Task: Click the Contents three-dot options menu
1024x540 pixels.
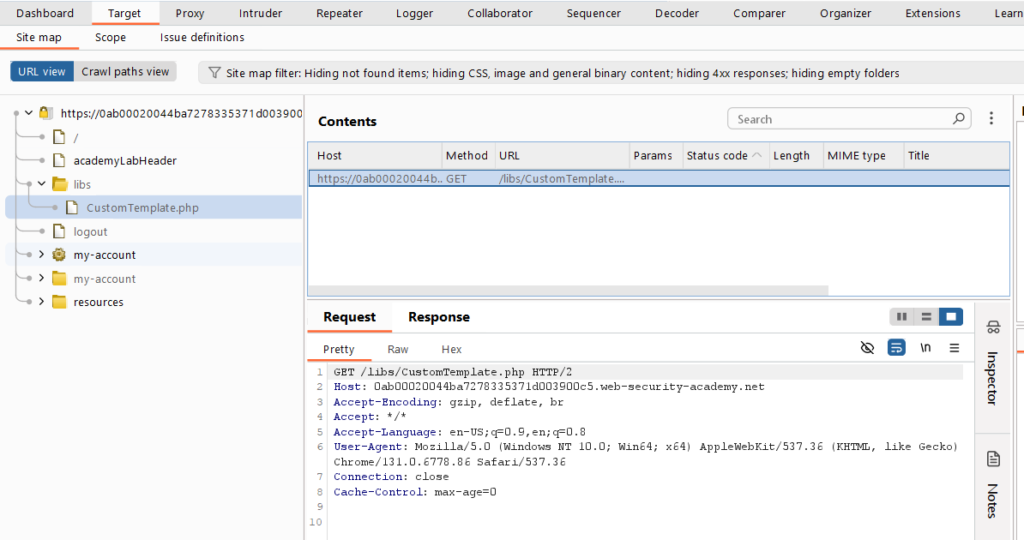Action: point(991,119)
